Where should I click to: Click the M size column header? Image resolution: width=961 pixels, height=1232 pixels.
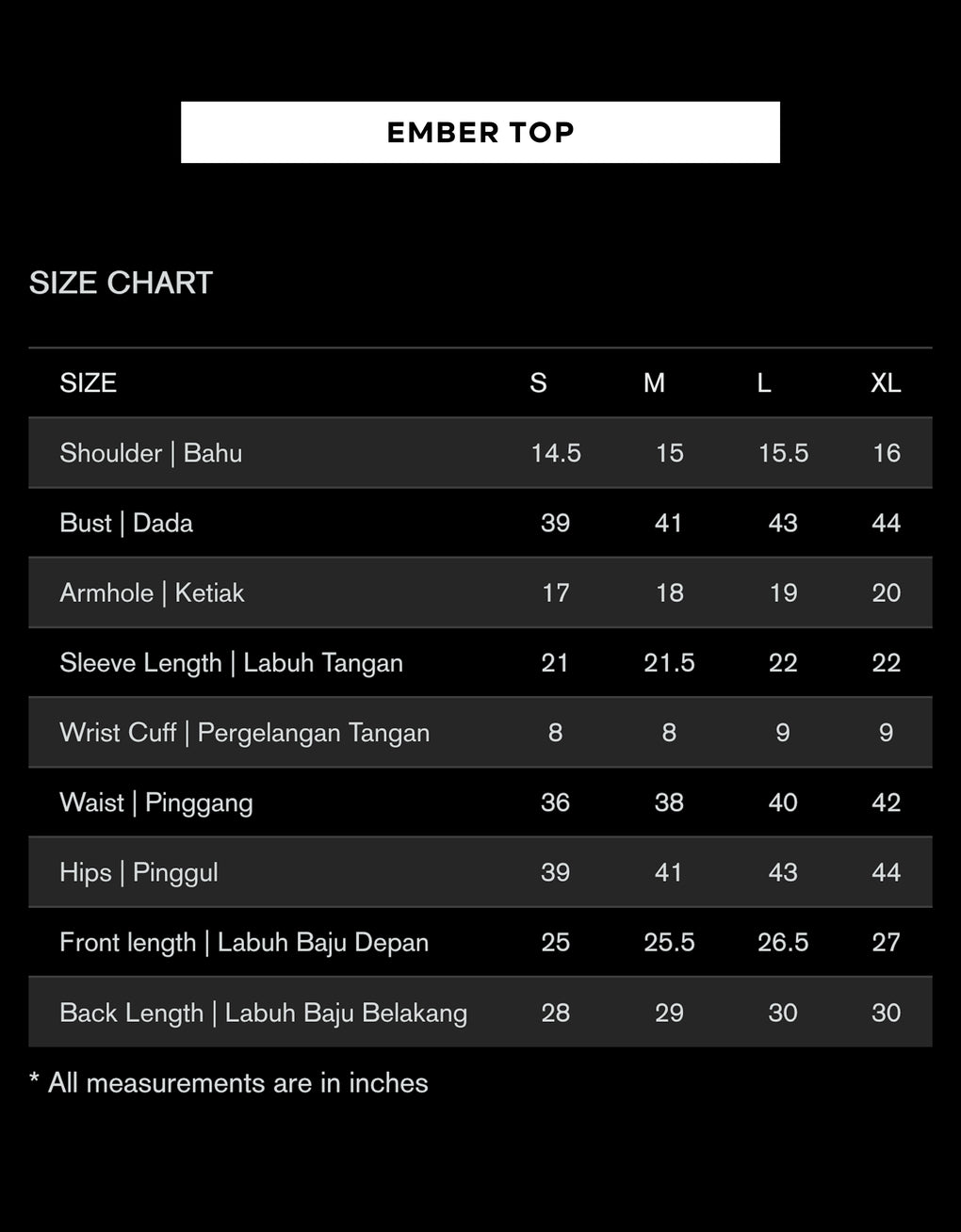[x=654, y=382]
